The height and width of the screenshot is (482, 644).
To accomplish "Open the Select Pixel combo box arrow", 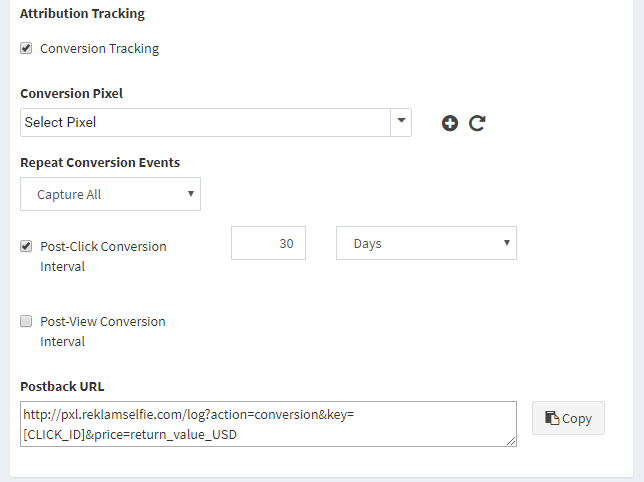I will click(x=401, y=122).
